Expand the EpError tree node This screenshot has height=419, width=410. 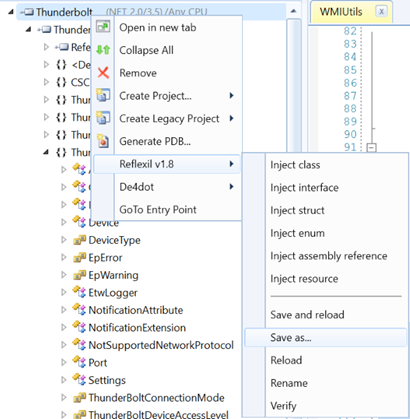point(64,257)
